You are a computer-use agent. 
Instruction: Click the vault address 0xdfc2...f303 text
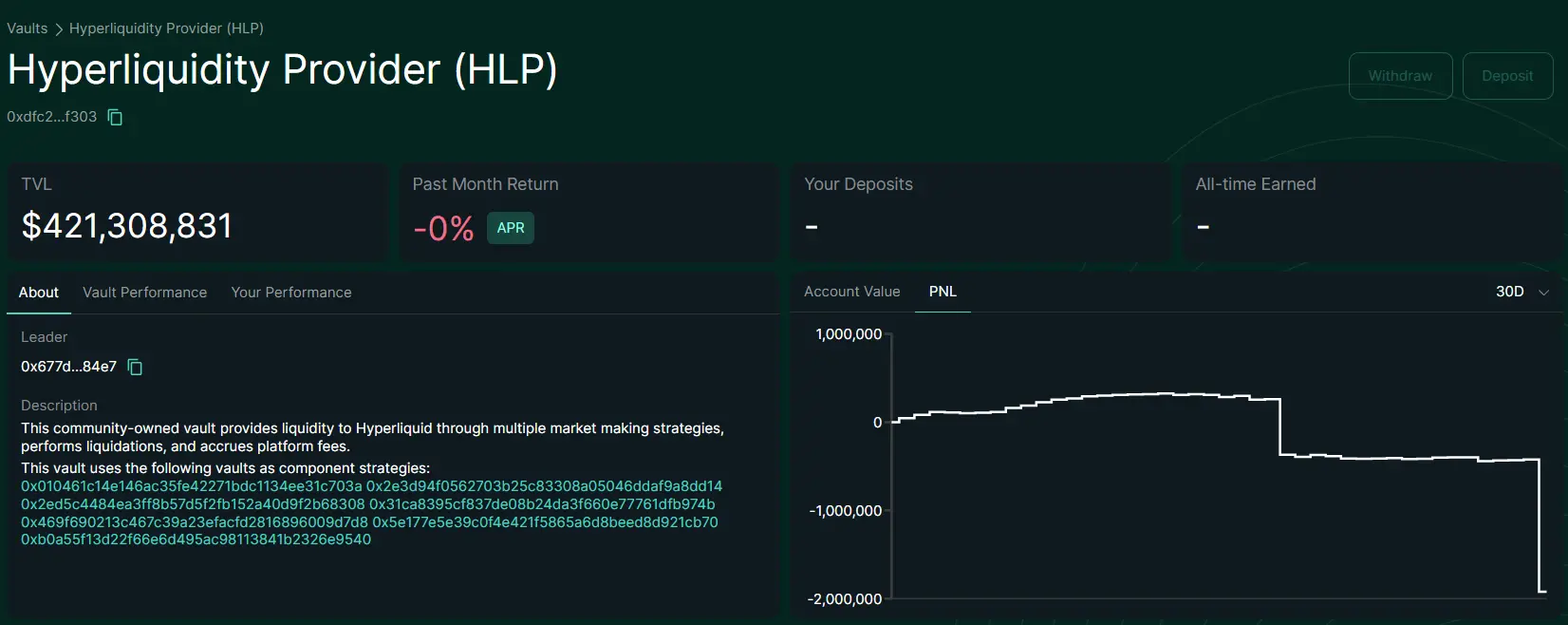pos(51,117)
